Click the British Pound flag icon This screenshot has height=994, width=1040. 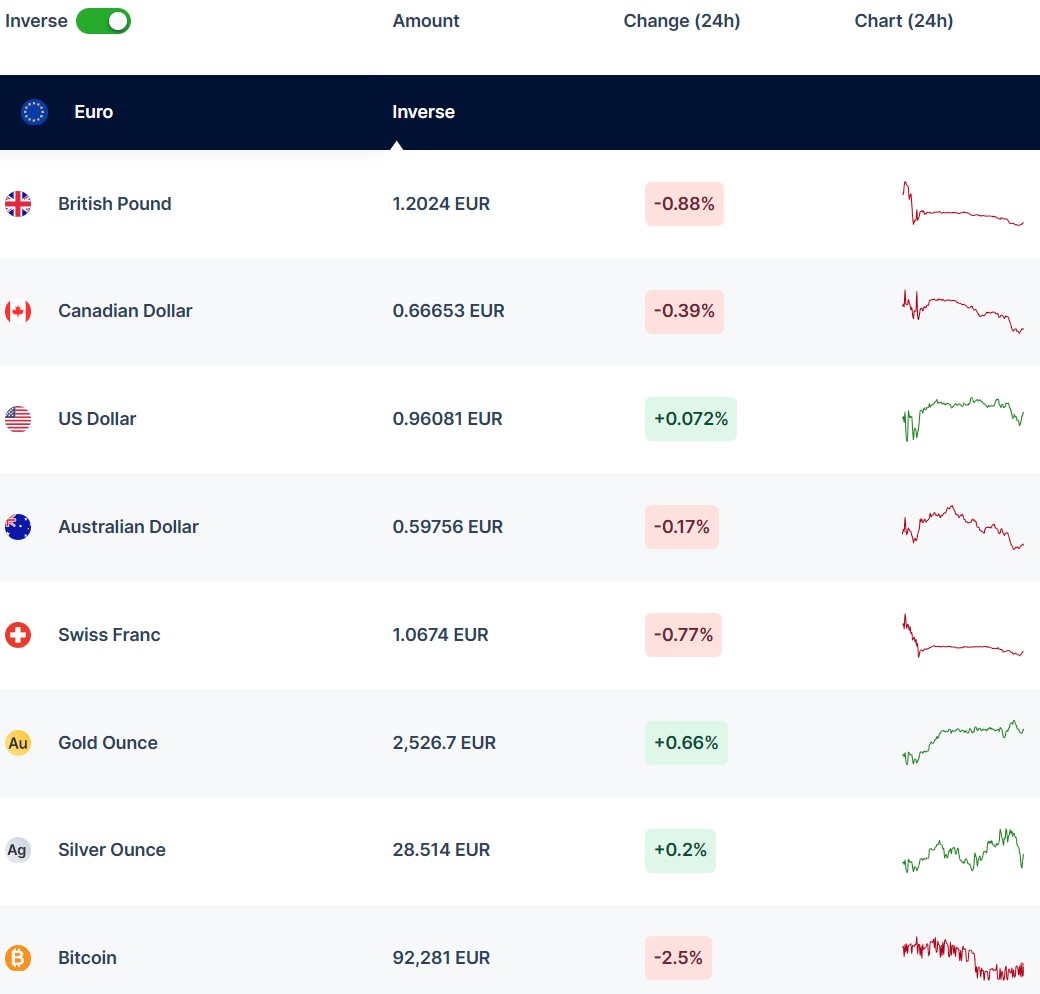(x=18, y=204)
